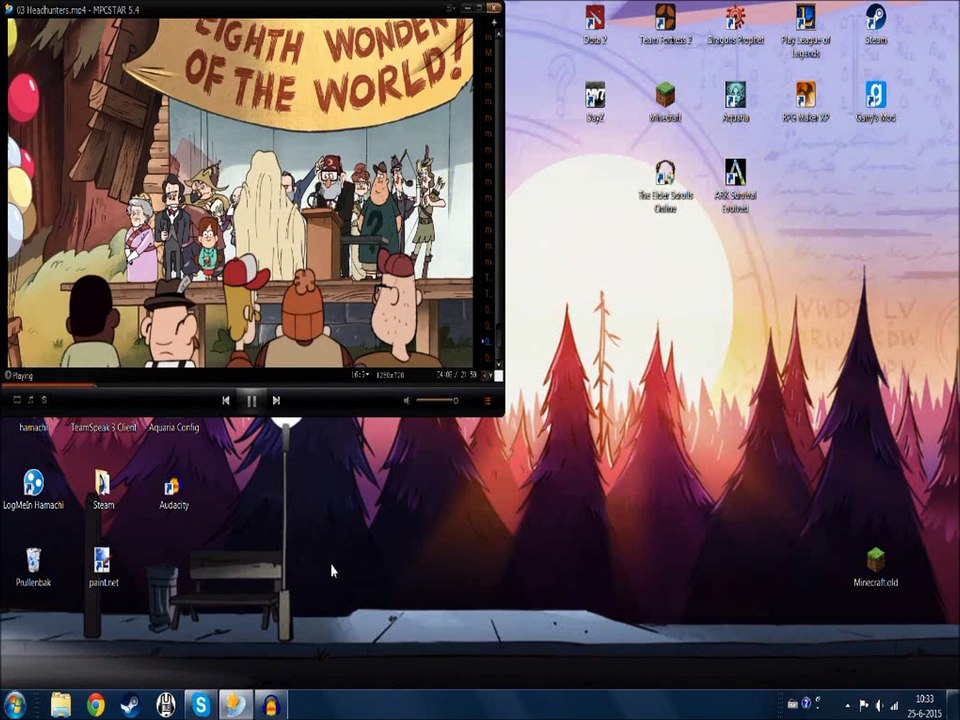Open the Minecraft desktop shortcut
Image resolution: width=960 pixels, height=720 pixels.
[x=666, y=102]
